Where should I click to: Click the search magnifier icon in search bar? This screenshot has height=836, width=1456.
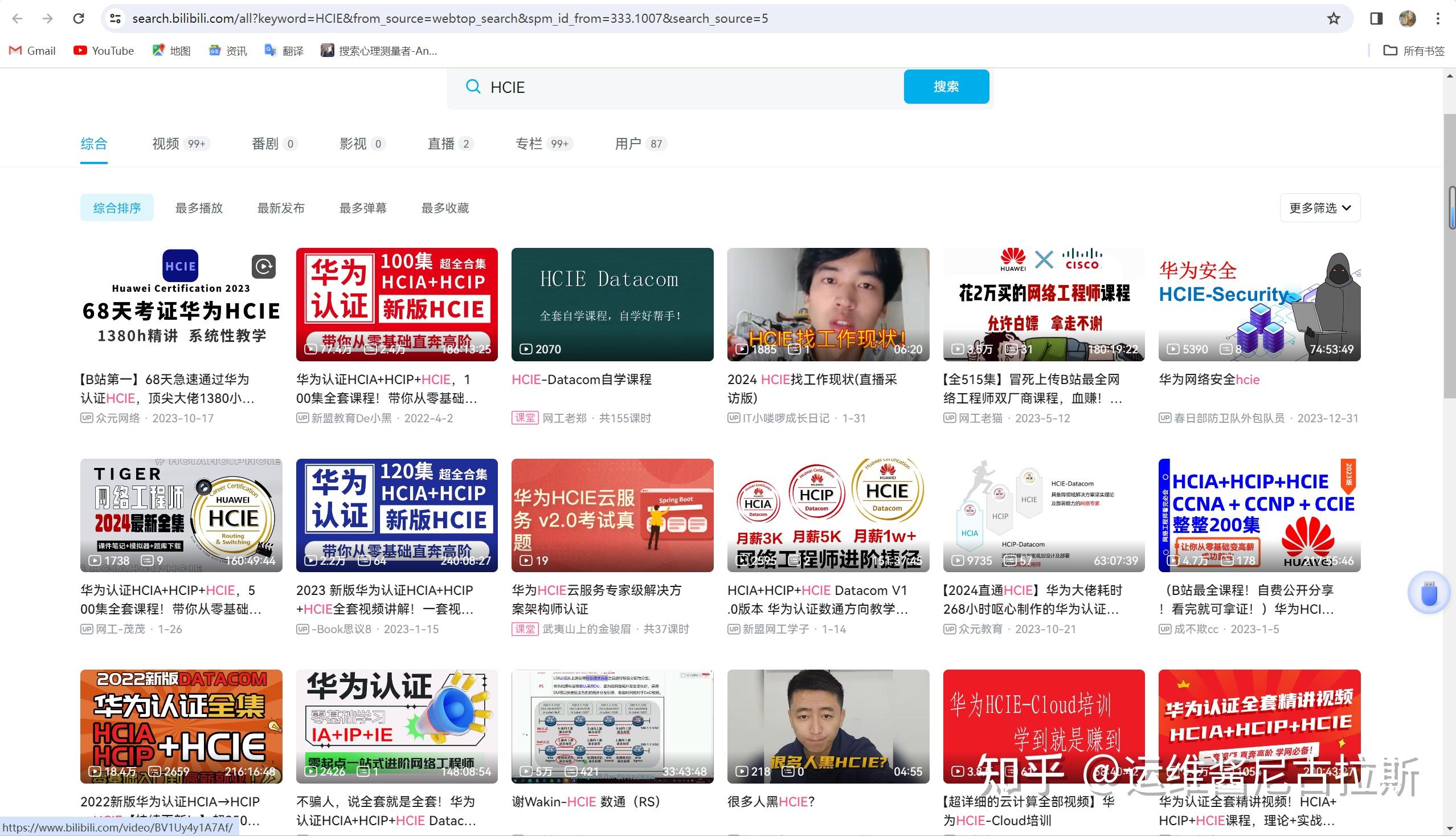(473, 87)
